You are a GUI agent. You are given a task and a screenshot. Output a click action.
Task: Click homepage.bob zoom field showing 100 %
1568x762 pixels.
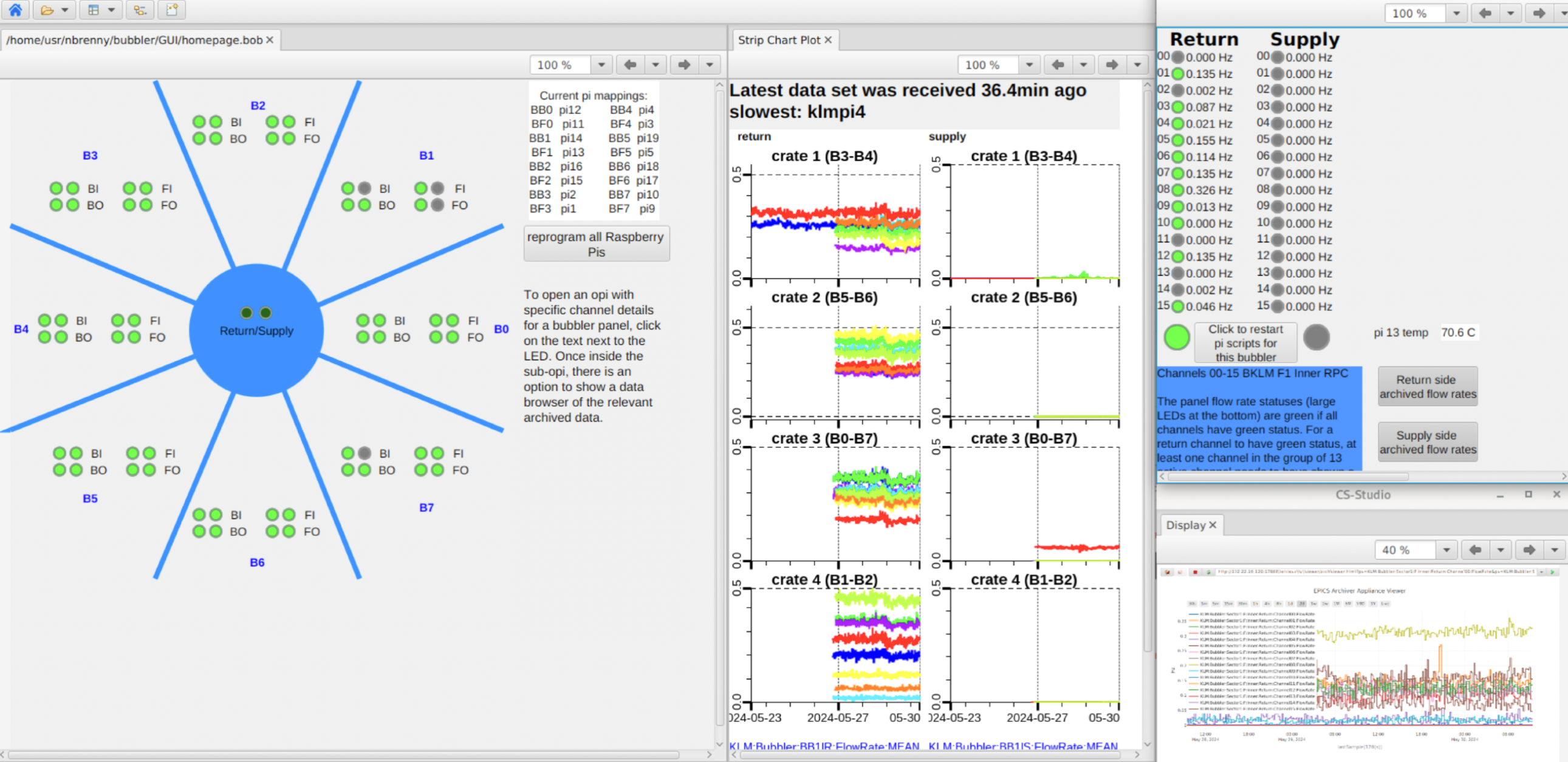point(560,64)
